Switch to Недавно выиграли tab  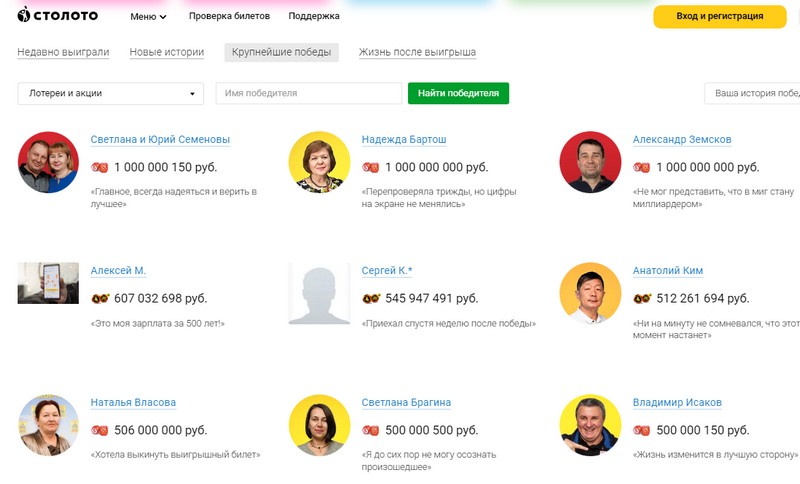pyautogui.click(x=63, y=52)
